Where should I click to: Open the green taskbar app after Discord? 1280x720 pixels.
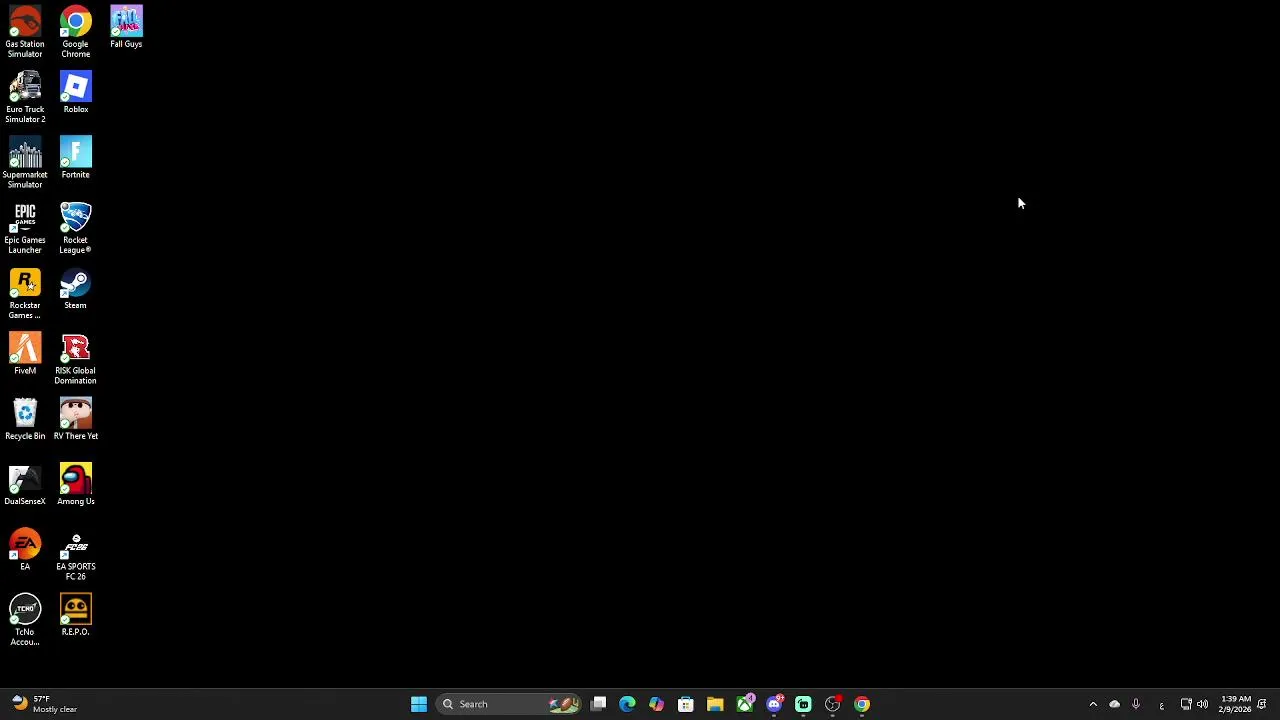[803, 704]
